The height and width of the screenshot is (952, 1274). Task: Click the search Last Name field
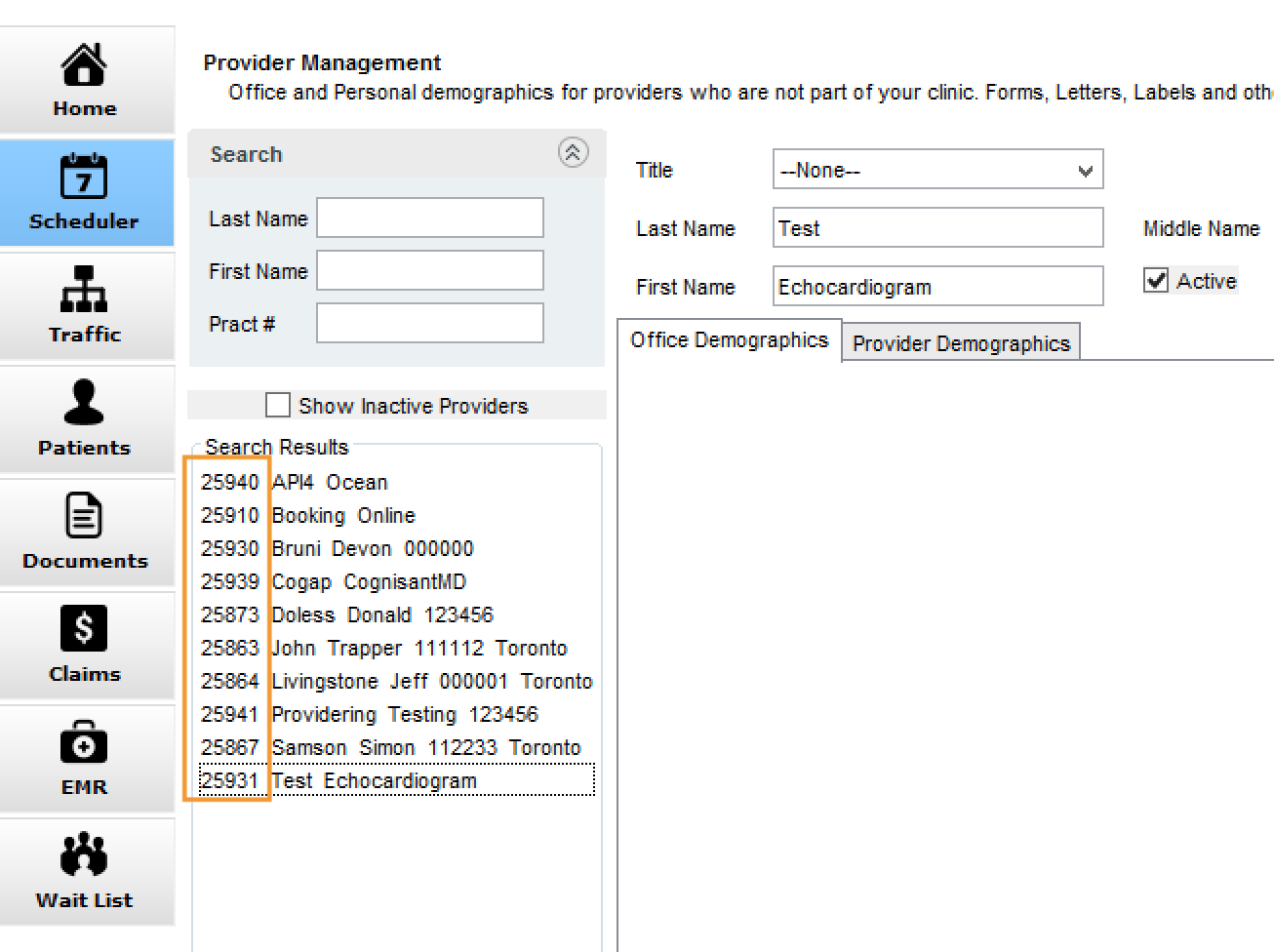tap(429, 218)
